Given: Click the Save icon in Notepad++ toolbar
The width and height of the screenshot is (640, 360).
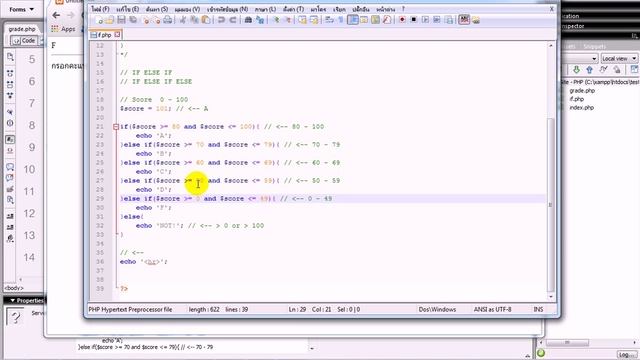Looking at the screenshot, I should click(x=121, y=20).
